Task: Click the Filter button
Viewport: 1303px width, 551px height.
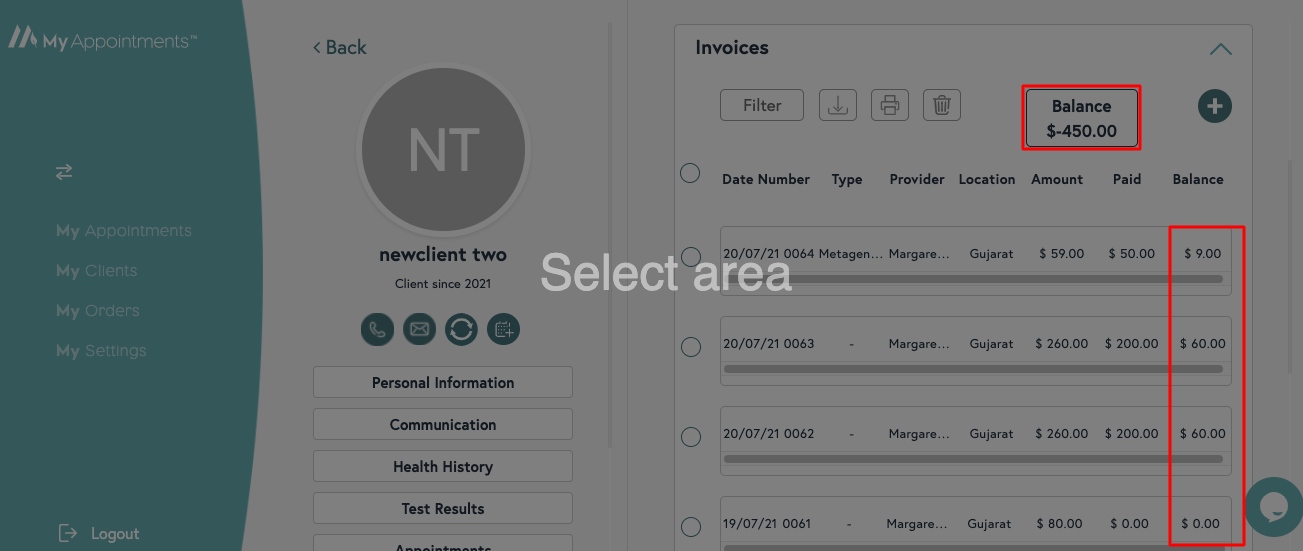Action: point(761,105)
